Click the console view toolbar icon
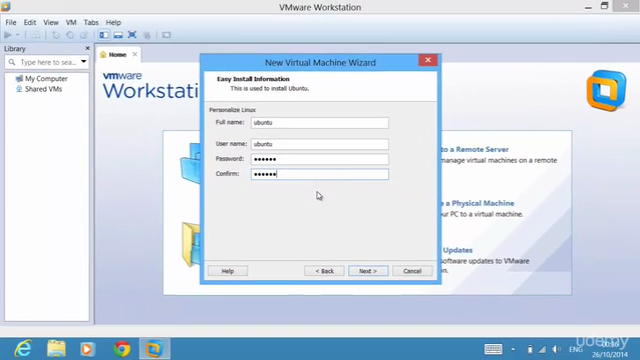This screenshot has width=640, height=360. pyautogui.click(x=166, y=35)
